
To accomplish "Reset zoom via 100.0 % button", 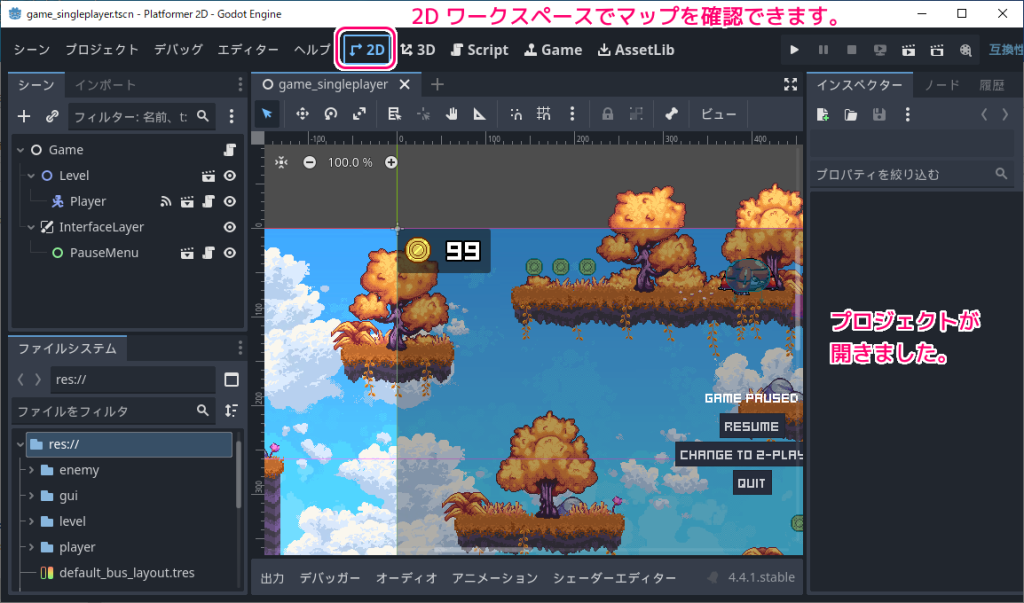I will pos(350,162).
